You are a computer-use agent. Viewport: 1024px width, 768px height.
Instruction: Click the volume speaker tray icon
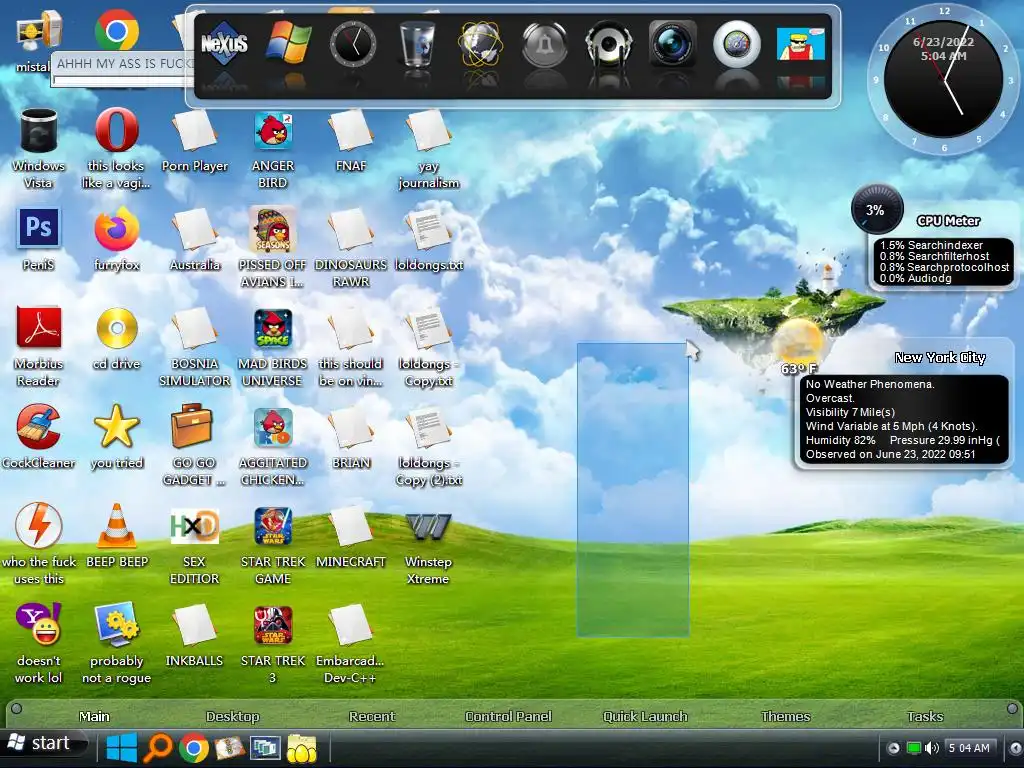pos(932,748)
